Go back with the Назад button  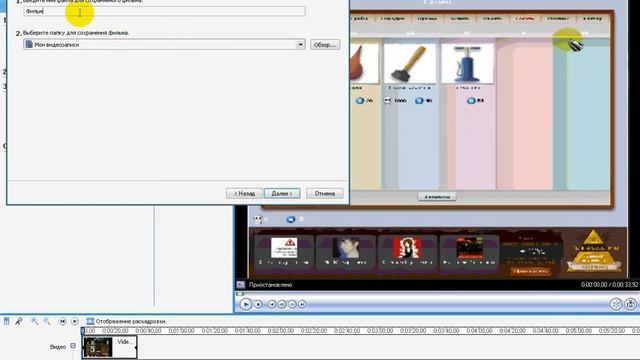coord(244,193)
